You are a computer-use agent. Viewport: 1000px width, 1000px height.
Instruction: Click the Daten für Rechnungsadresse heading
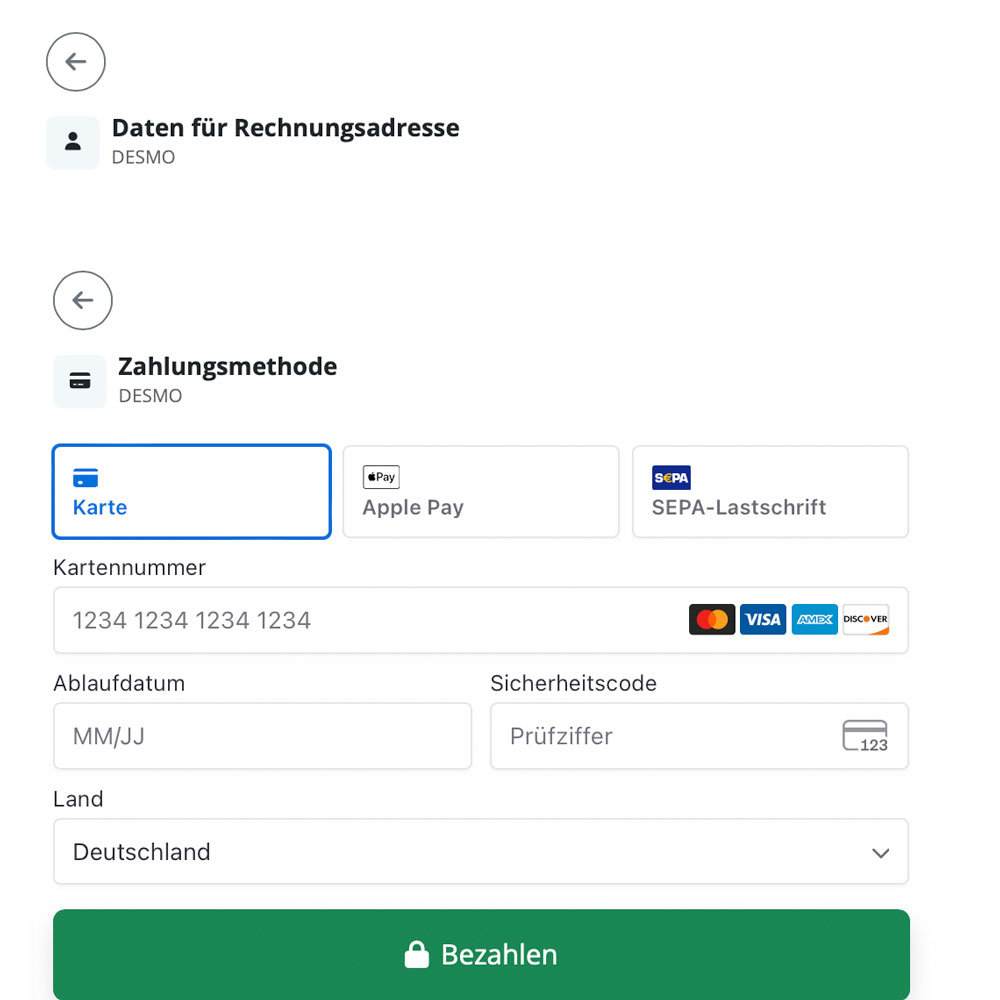(x=285, y=128)
